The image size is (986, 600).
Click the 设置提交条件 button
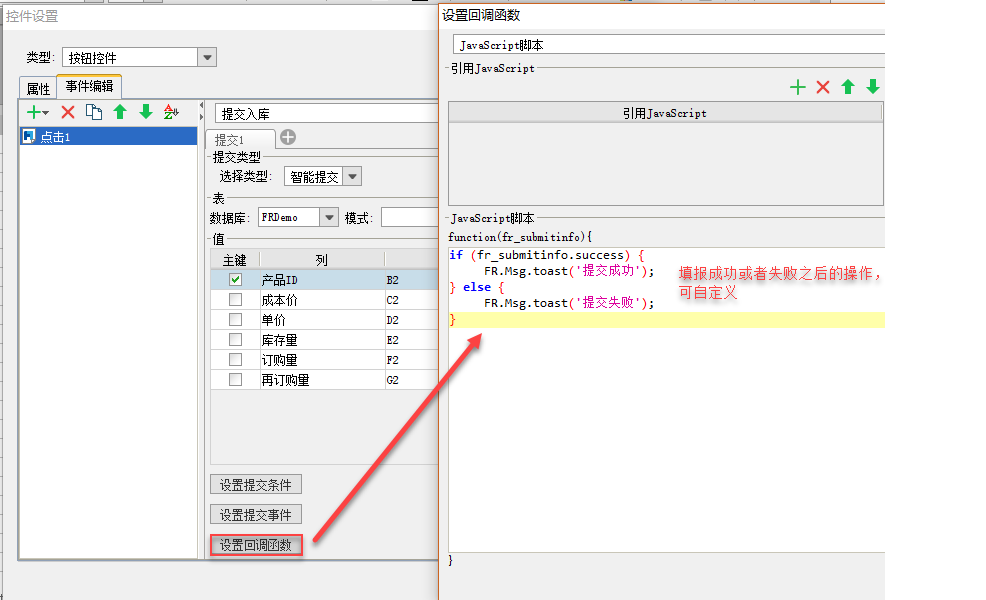255,485
